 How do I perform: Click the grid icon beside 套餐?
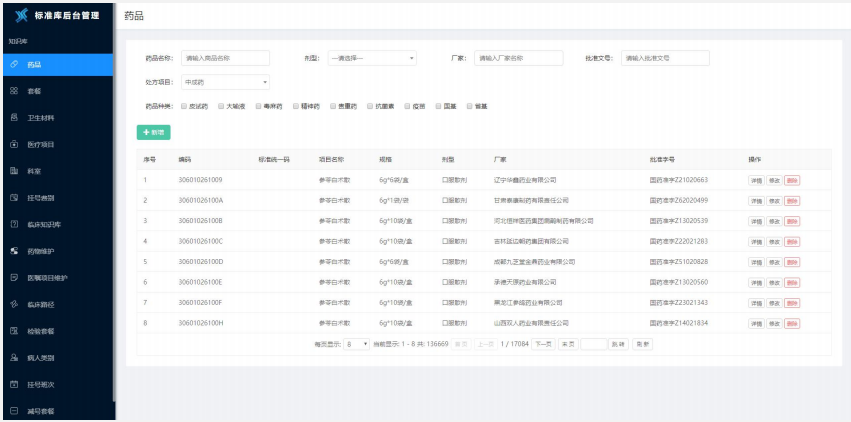coord(15,91)
